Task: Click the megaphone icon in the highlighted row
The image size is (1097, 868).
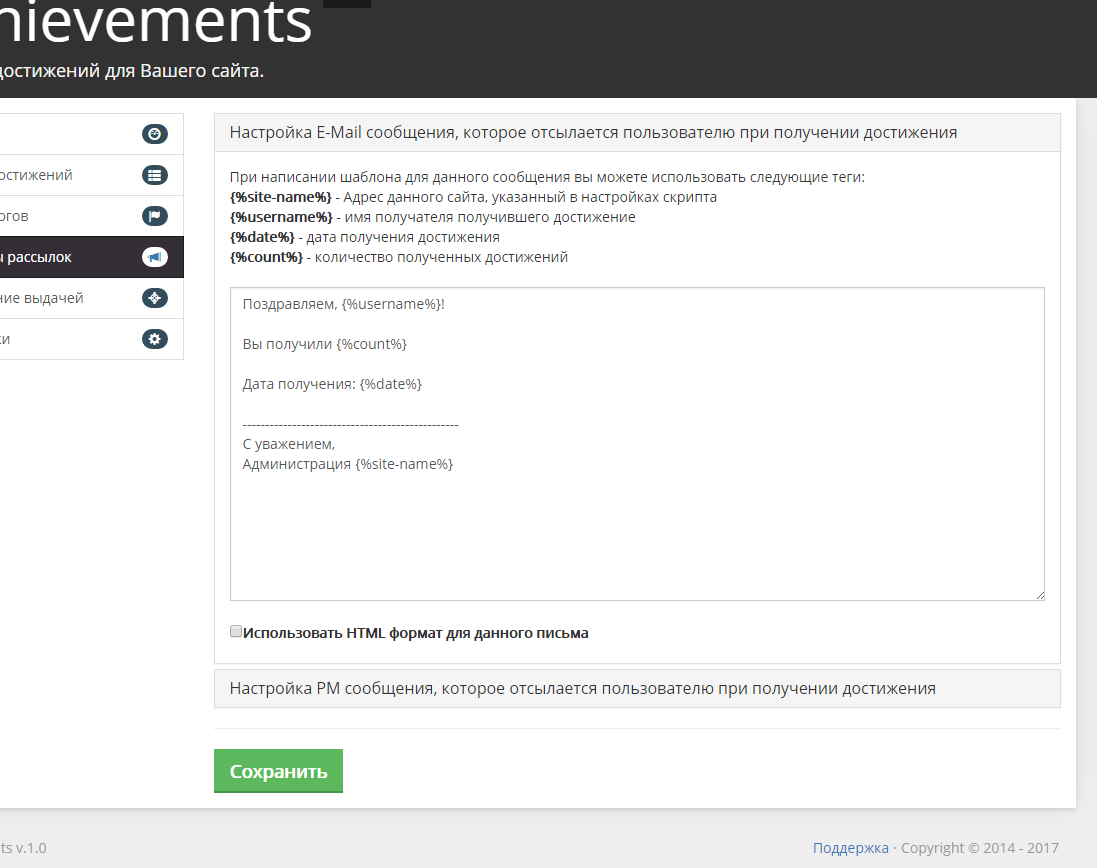Action: point(154,257)
